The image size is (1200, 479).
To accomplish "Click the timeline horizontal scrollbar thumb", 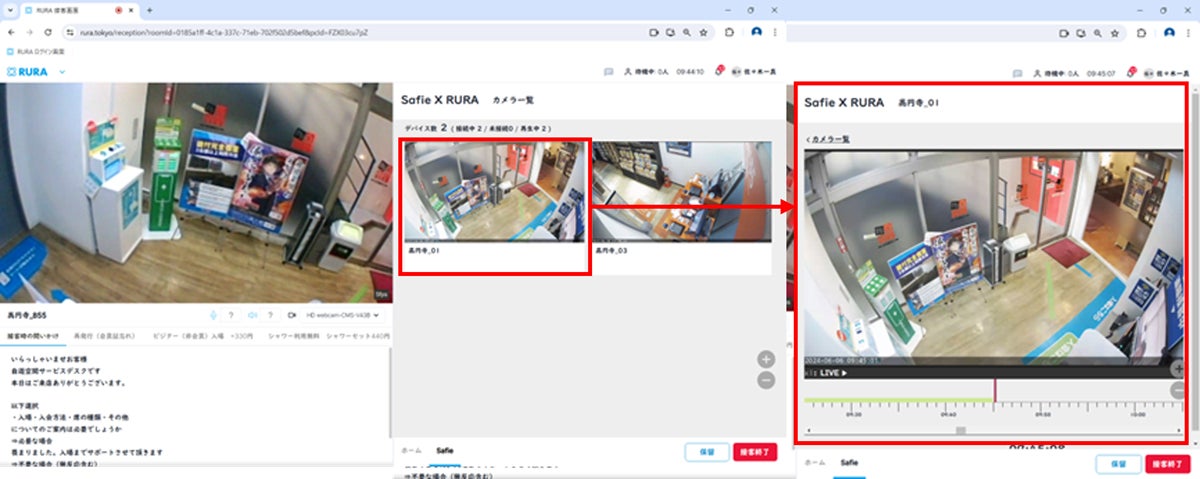I will pos(961,430).
